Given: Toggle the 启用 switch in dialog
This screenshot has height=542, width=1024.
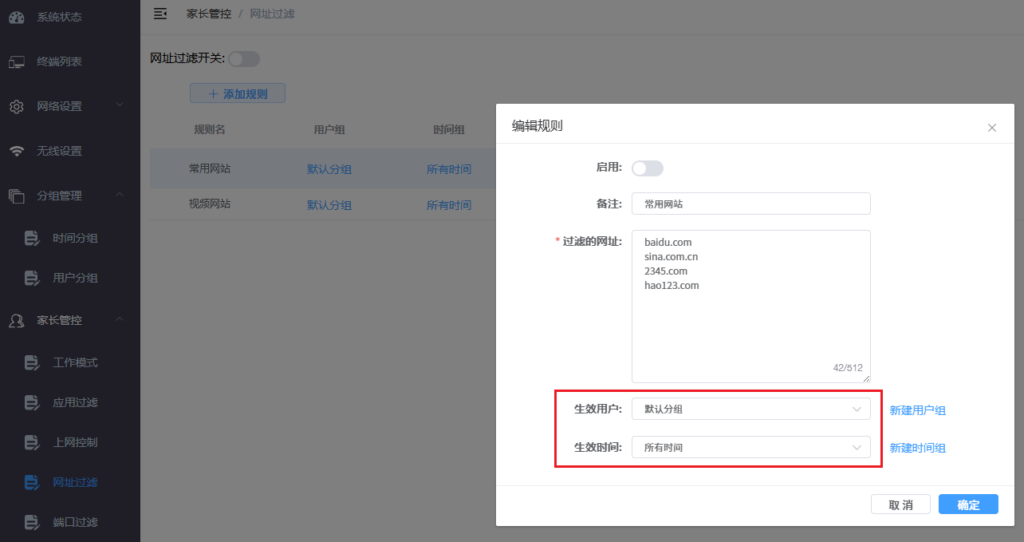Looking at the screenshot, I should click(647, 169).
